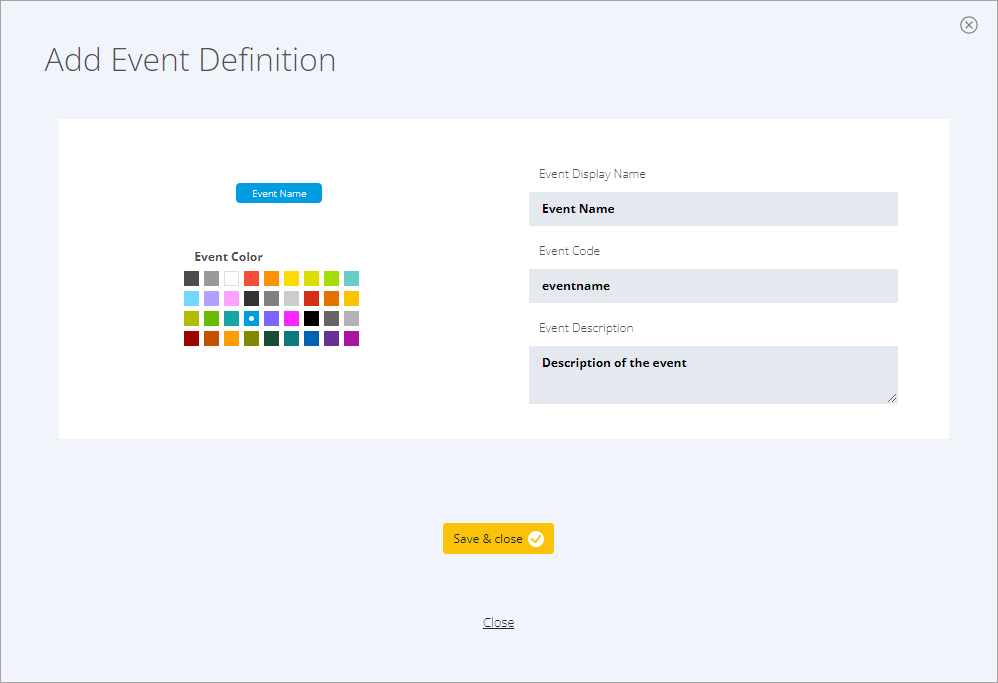Pick the purple swatch in the bottom row
The image size is (998, 683).
pyautogui.click(x=331, y=338)
